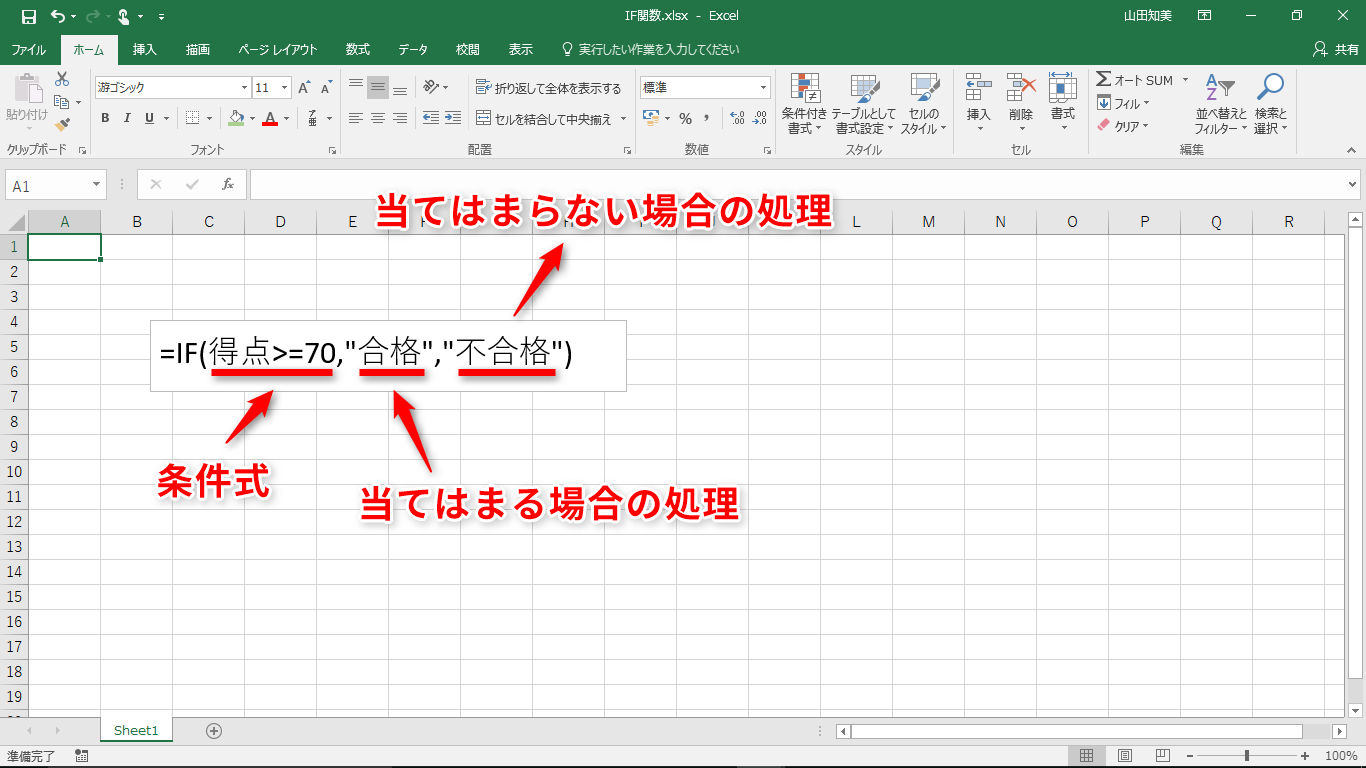
Task: Set bottom vertical alignment
Action: (x=400, y=88)
